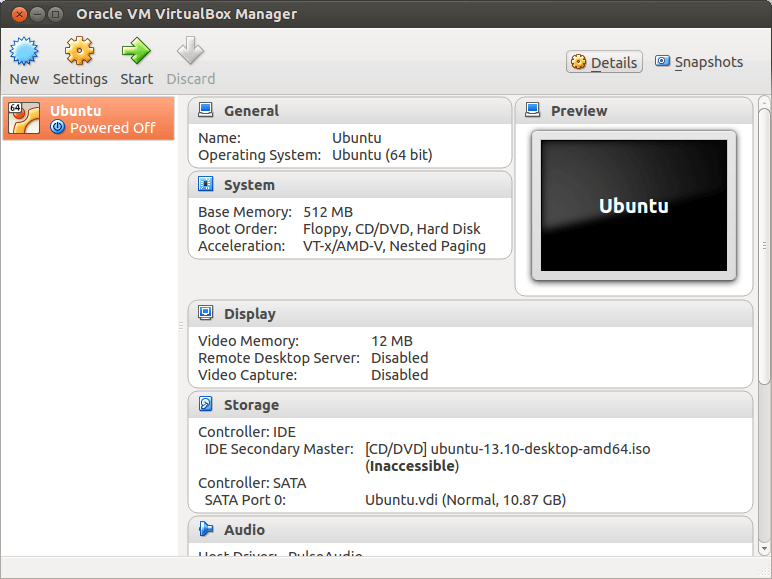Viewport: 772px width, 579px height.
Task: Open the General section header link
Action: 251,111
